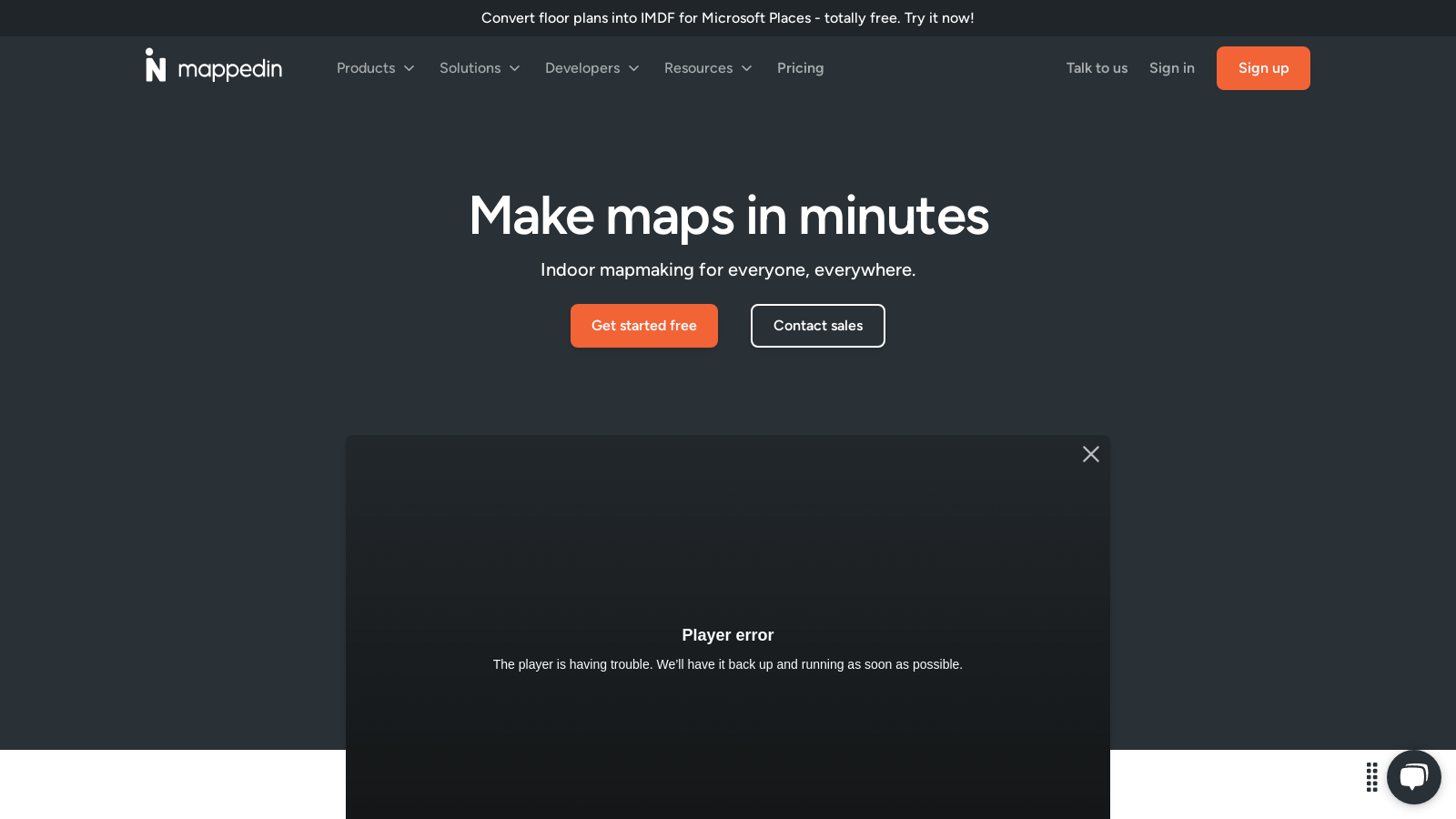Expand the Products dropdown
Viewport: 1456px width, 819px height.
point(376,68)
